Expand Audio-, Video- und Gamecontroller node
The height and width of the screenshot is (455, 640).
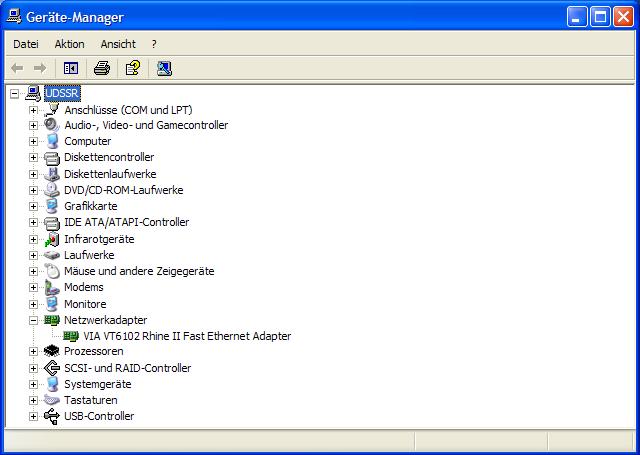click(x=33, y=125)
